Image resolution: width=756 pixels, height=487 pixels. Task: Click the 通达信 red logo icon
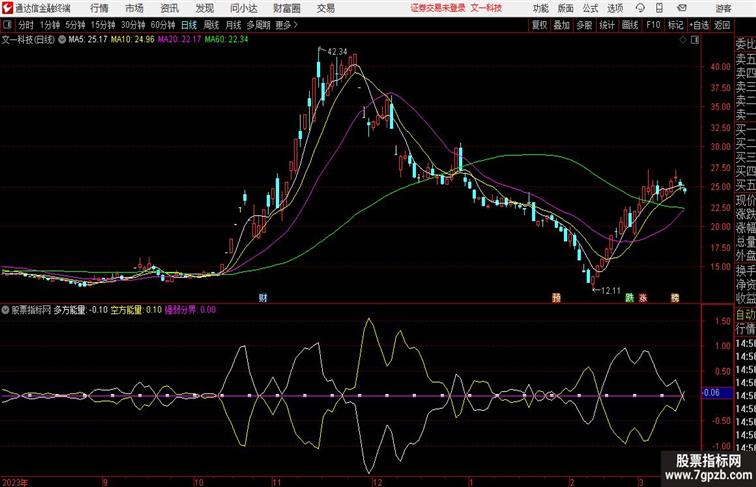point(7,8)
